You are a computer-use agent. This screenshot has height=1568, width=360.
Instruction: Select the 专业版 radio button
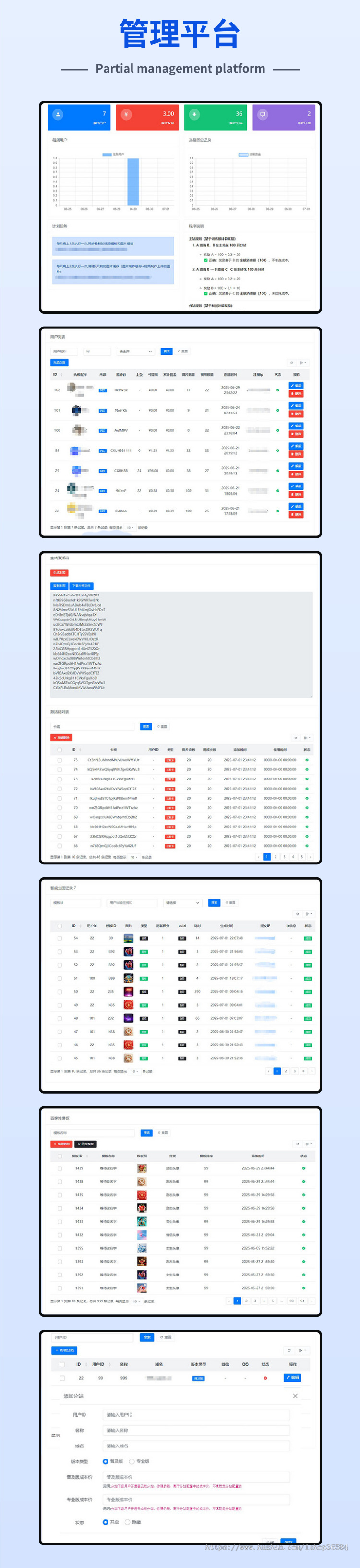pyautogui.click(x=132, y=1461)
